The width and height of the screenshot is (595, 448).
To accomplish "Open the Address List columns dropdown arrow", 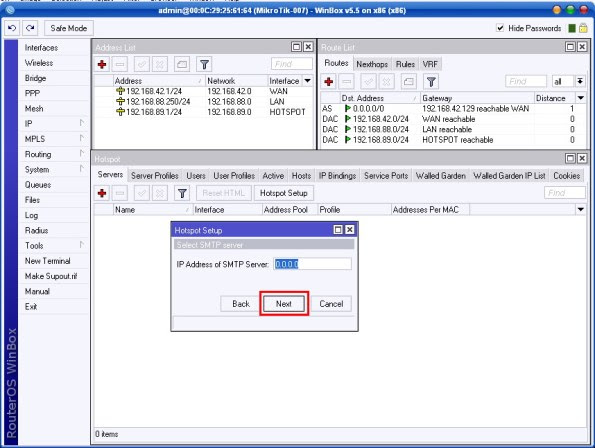I will (x=307, y=81).
